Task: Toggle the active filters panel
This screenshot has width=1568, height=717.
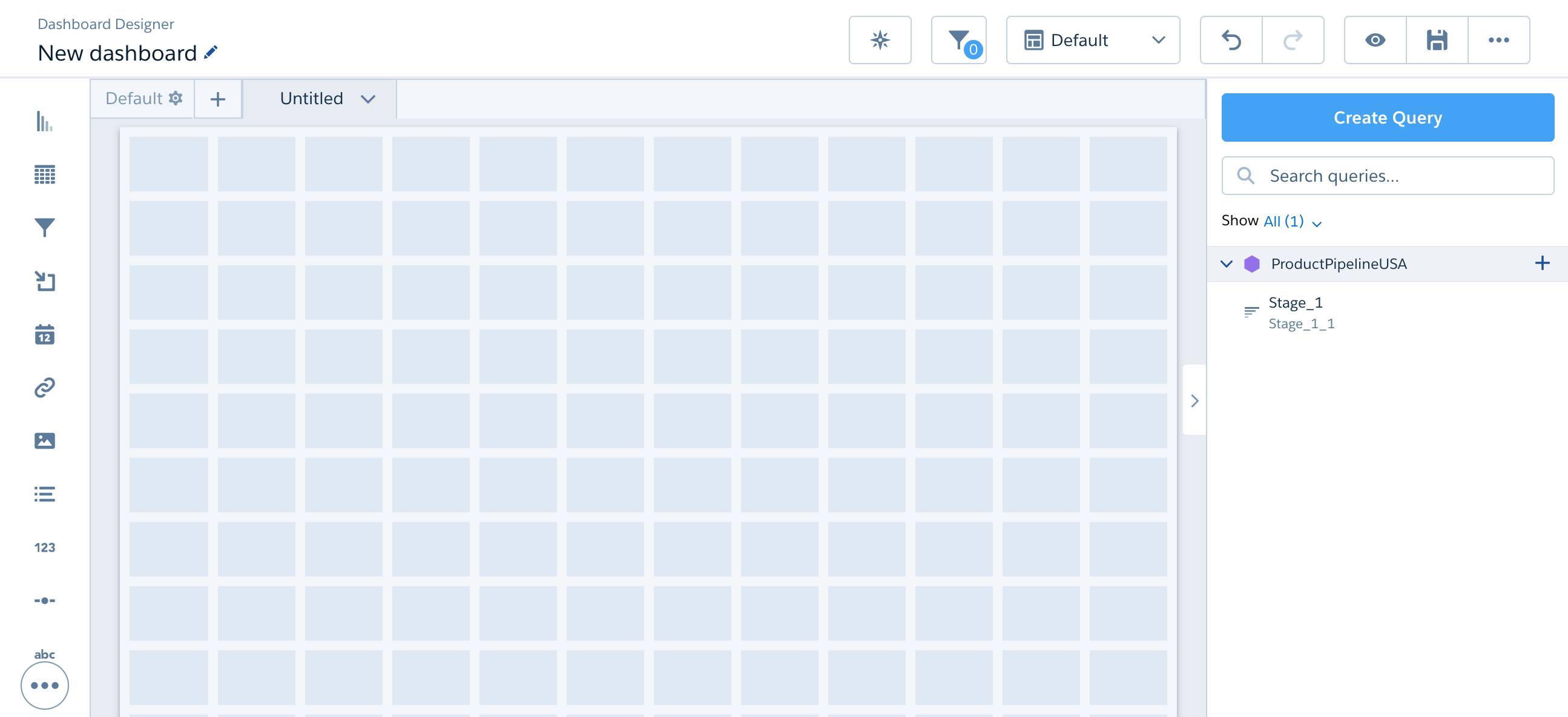Action: [x=958, y=39]
